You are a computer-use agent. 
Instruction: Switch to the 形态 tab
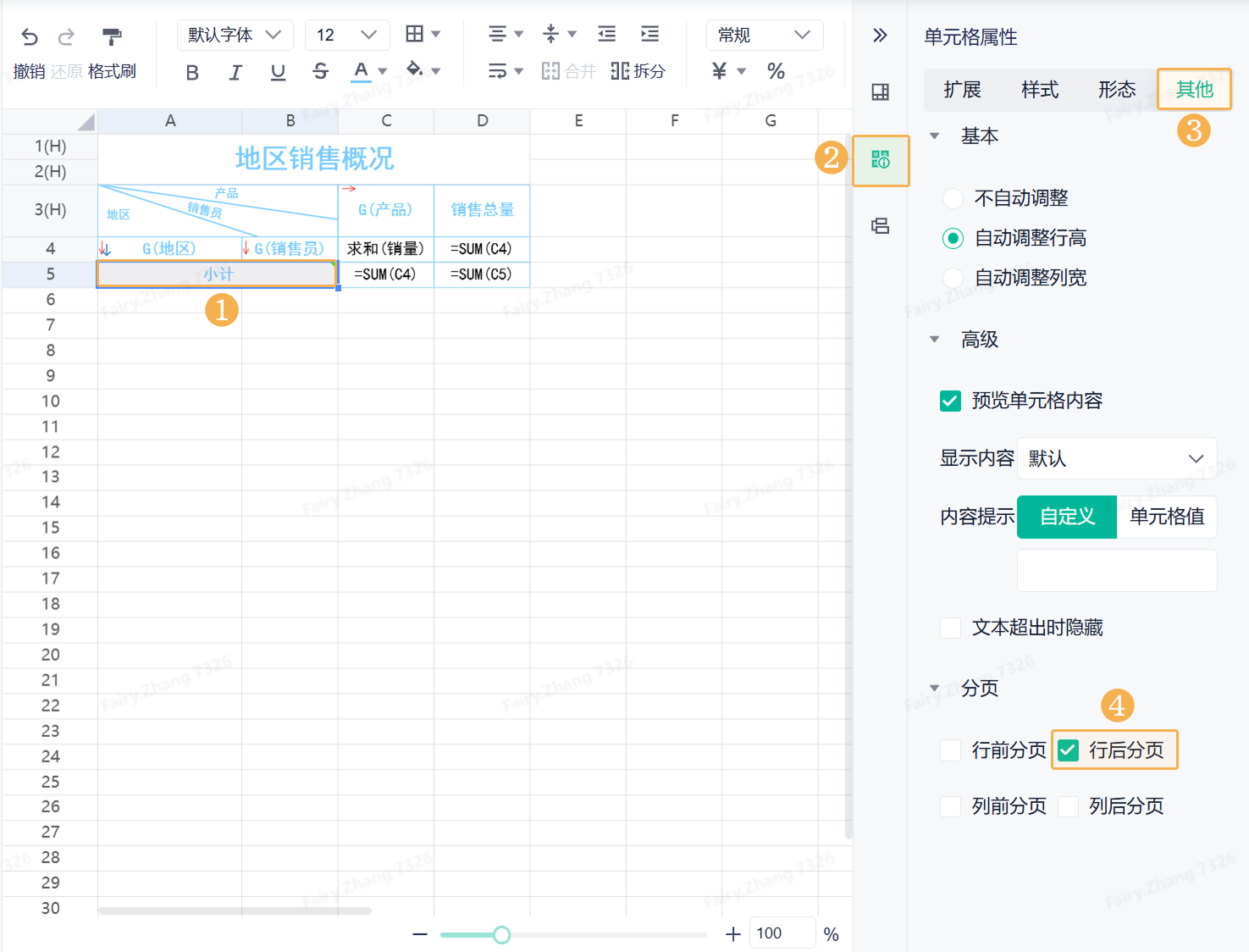tap(1117, 90)
